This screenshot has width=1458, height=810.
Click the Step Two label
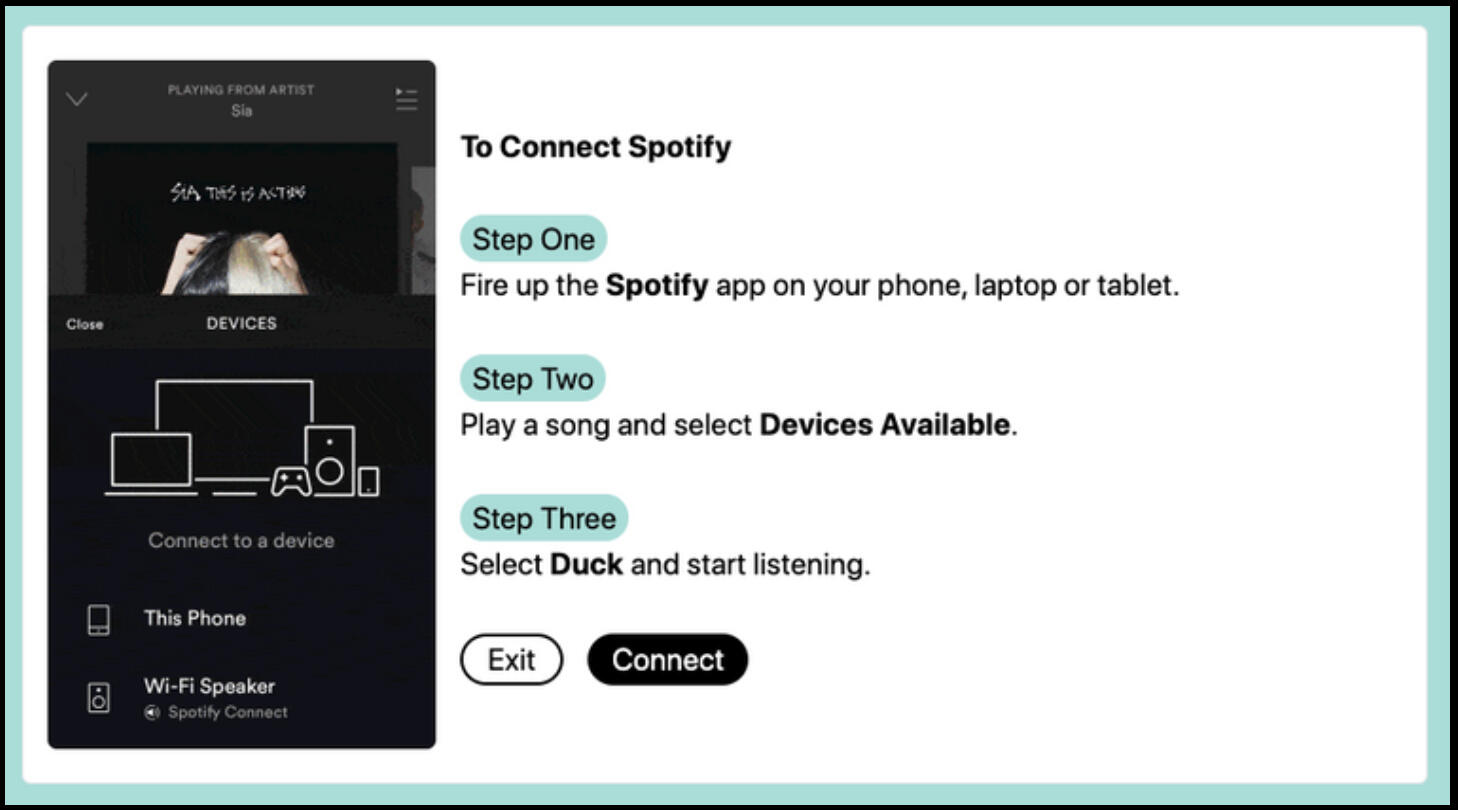click(x=533, y=379)
